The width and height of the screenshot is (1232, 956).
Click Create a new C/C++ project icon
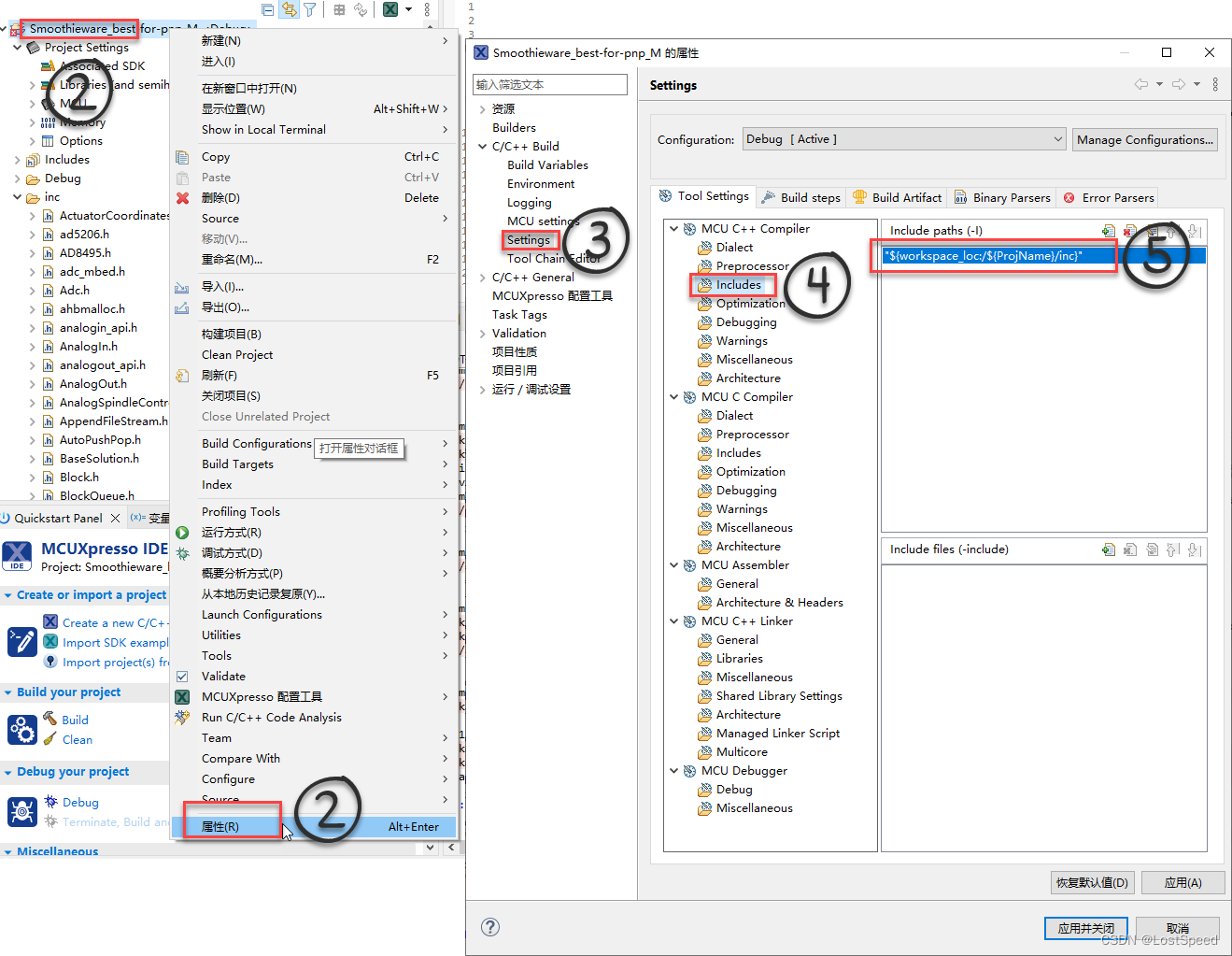tap(50, 622)
